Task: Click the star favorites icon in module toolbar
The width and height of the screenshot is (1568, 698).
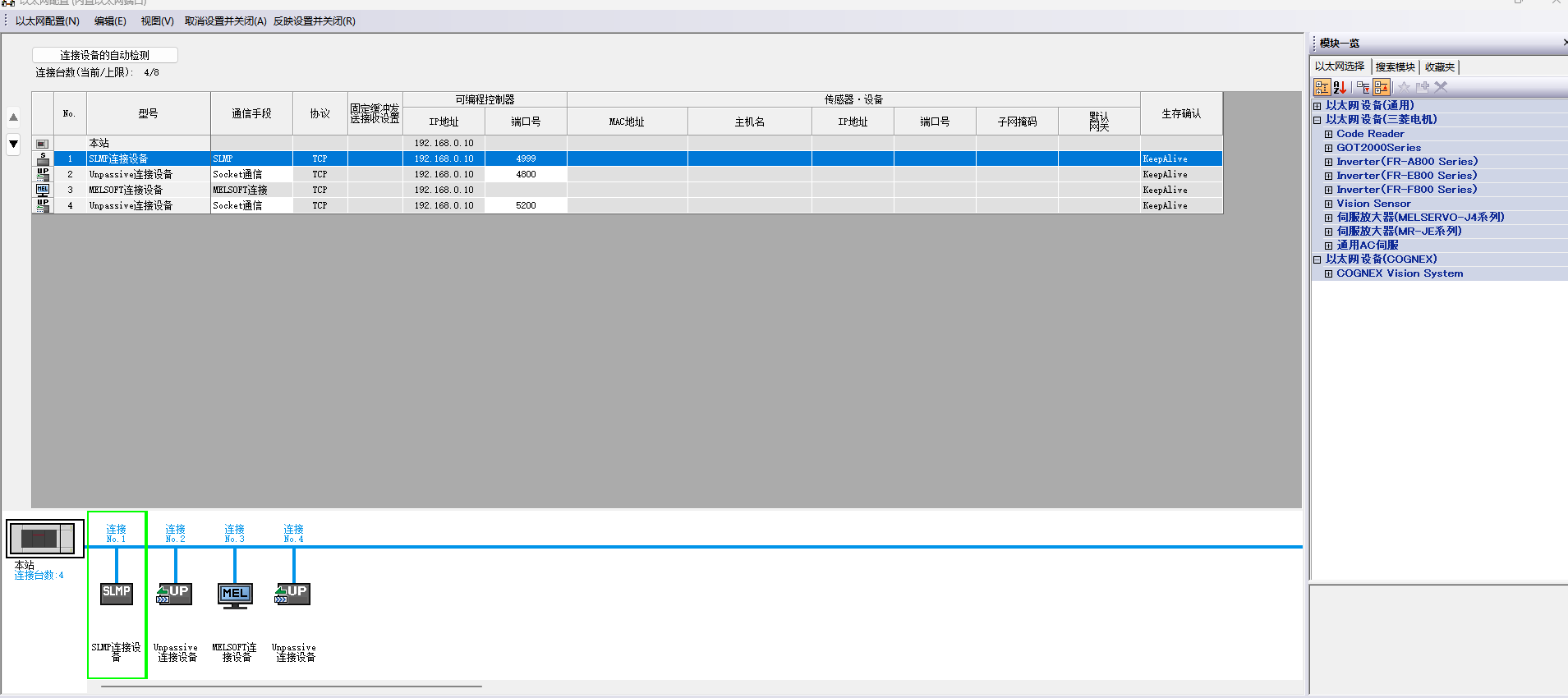Action: [x=1404, y=87]
